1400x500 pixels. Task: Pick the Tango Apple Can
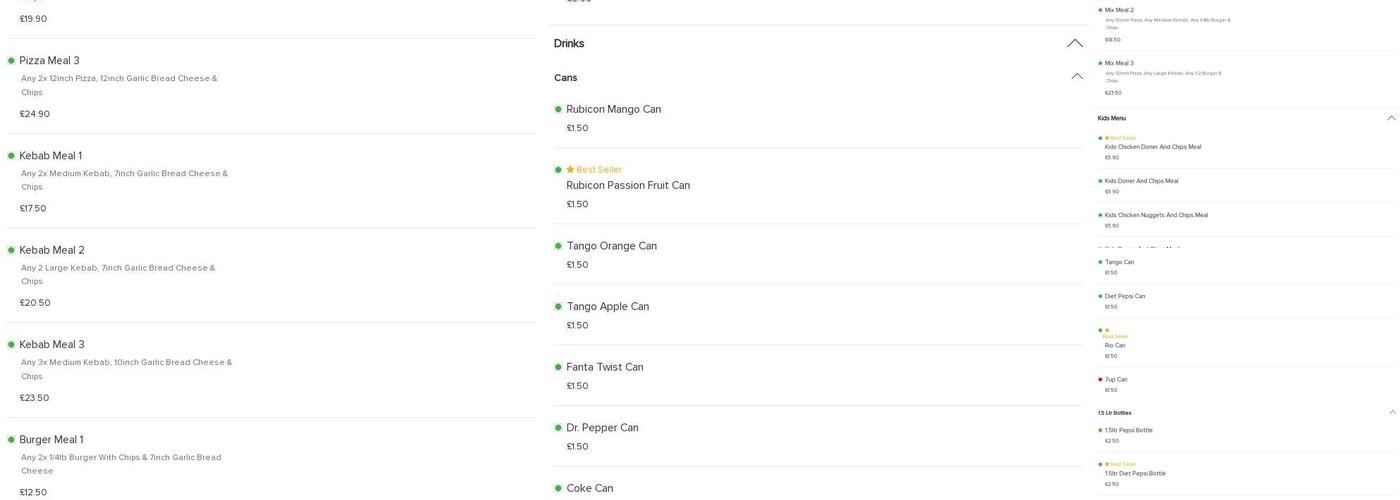(607, 307)
